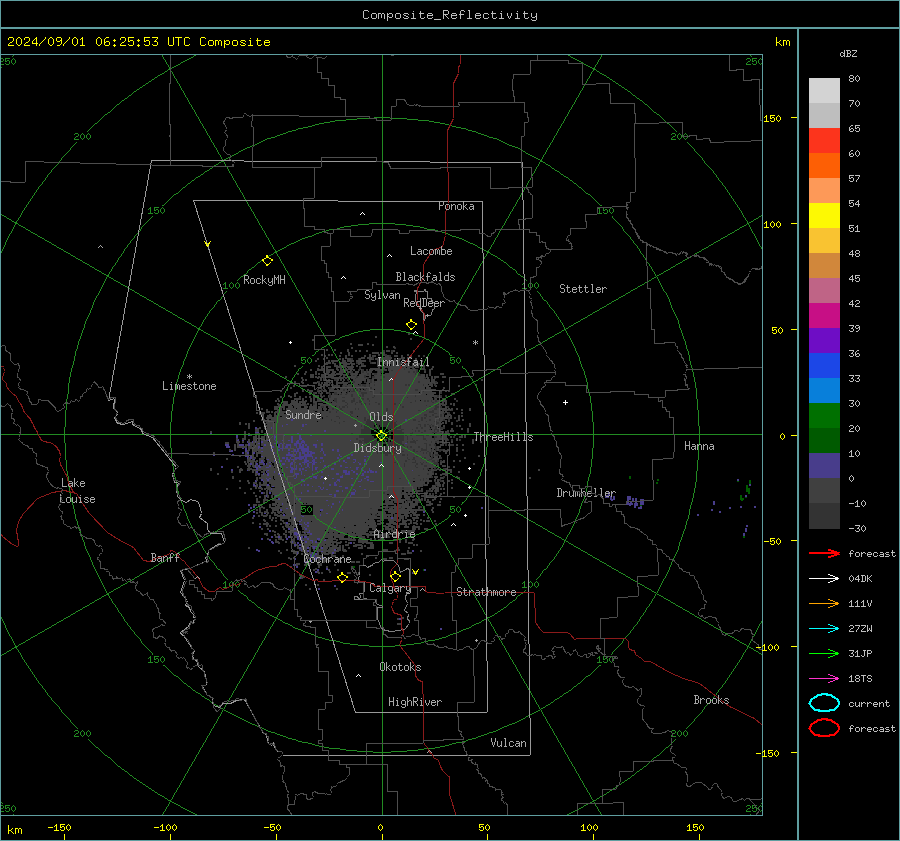This screenshot has width=900, height=841.
Task: Click the Strathmore label
Action: [x=486, y=592]
